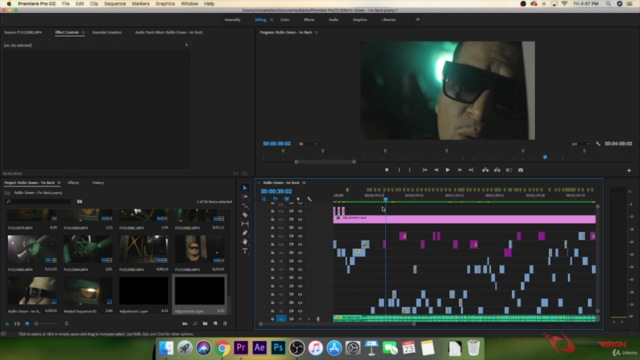
Task: Toggle Snap magnet in timeline
Action: (275, 199)
